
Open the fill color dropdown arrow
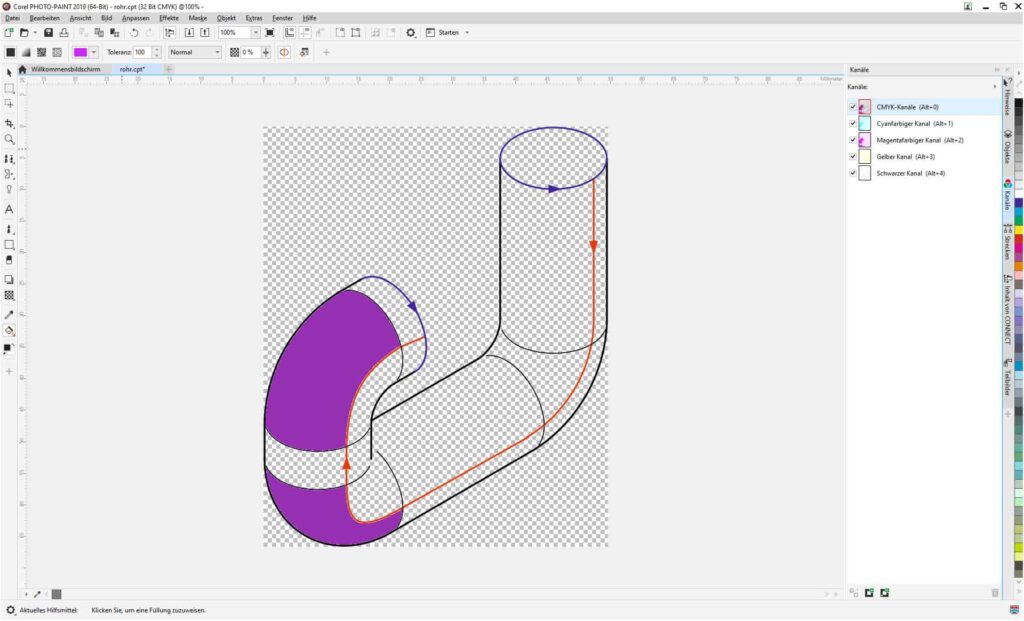(94, 52)
